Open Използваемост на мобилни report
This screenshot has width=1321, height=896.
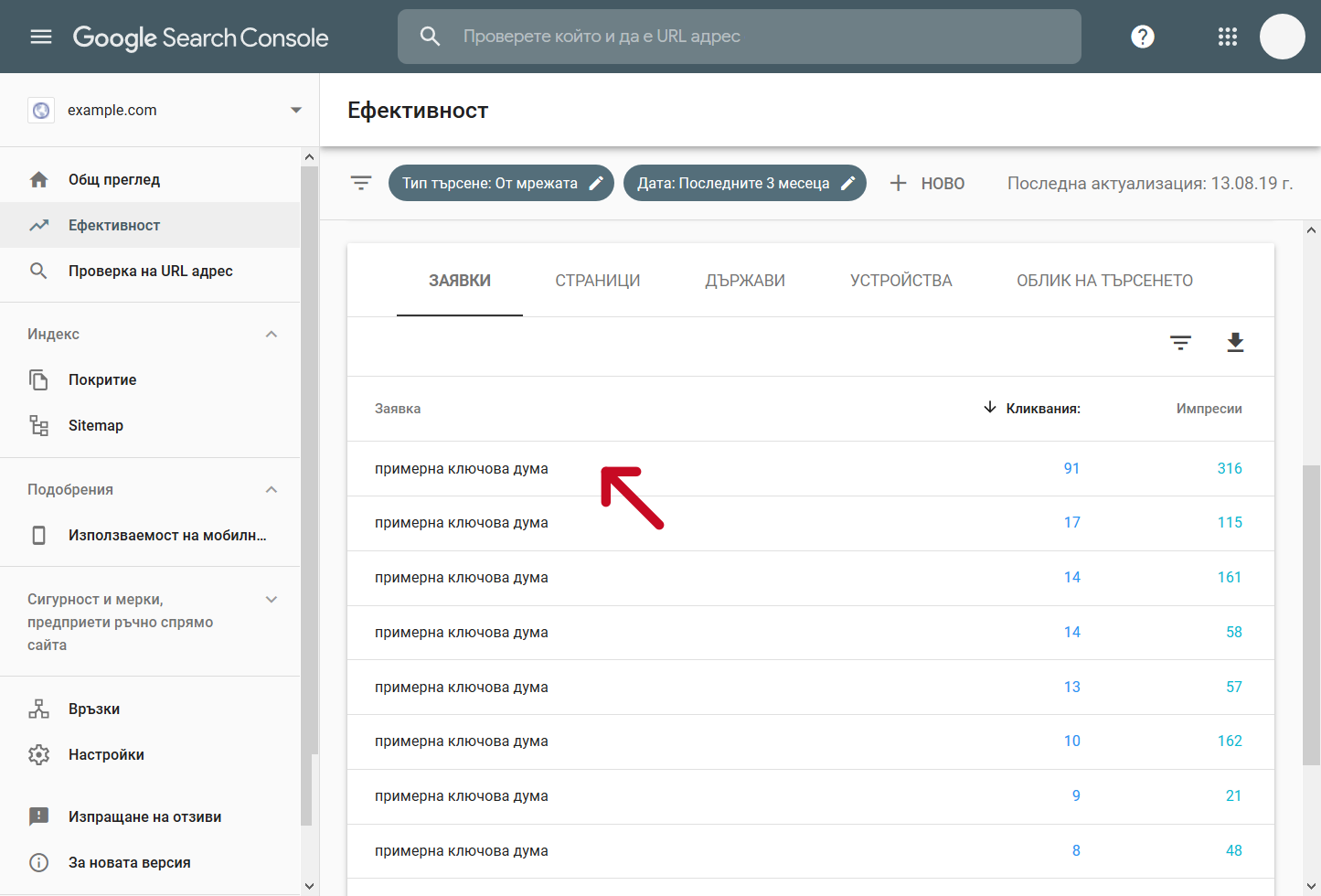tap(150, 536)
